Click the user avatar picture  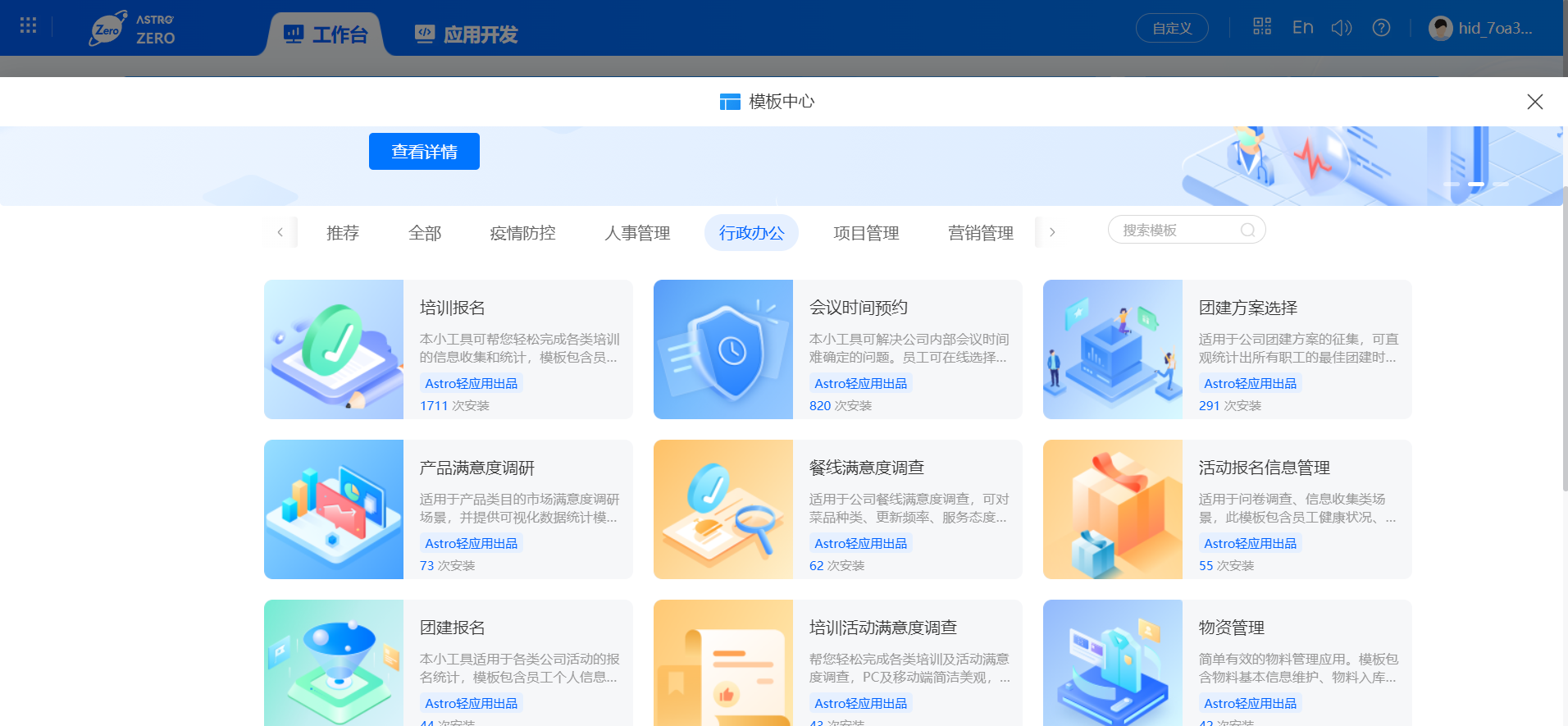pyautogui.click(x=1440, y=29)
